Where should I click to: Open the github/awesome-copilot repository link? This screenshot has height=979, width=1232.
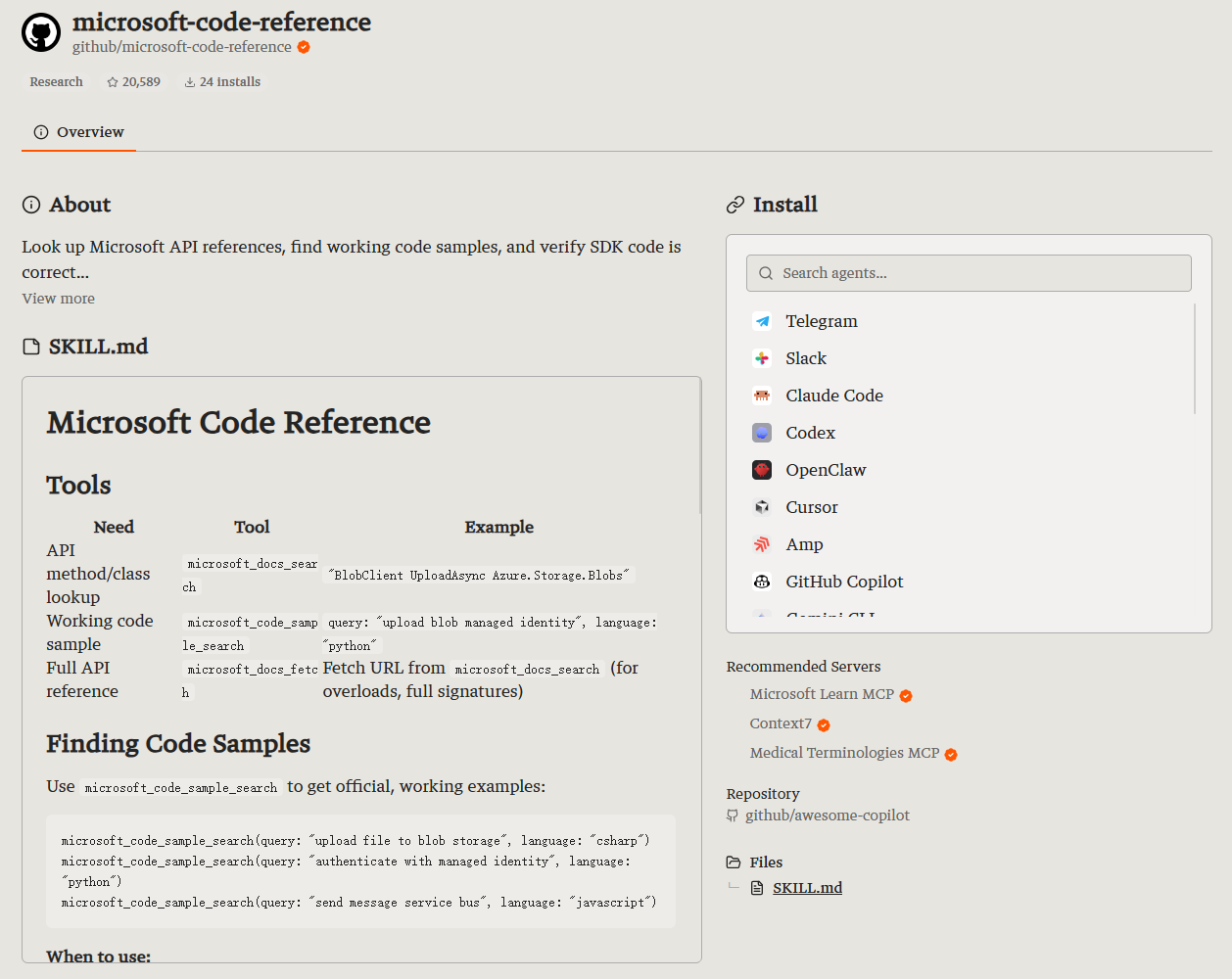tap(828, 816)
